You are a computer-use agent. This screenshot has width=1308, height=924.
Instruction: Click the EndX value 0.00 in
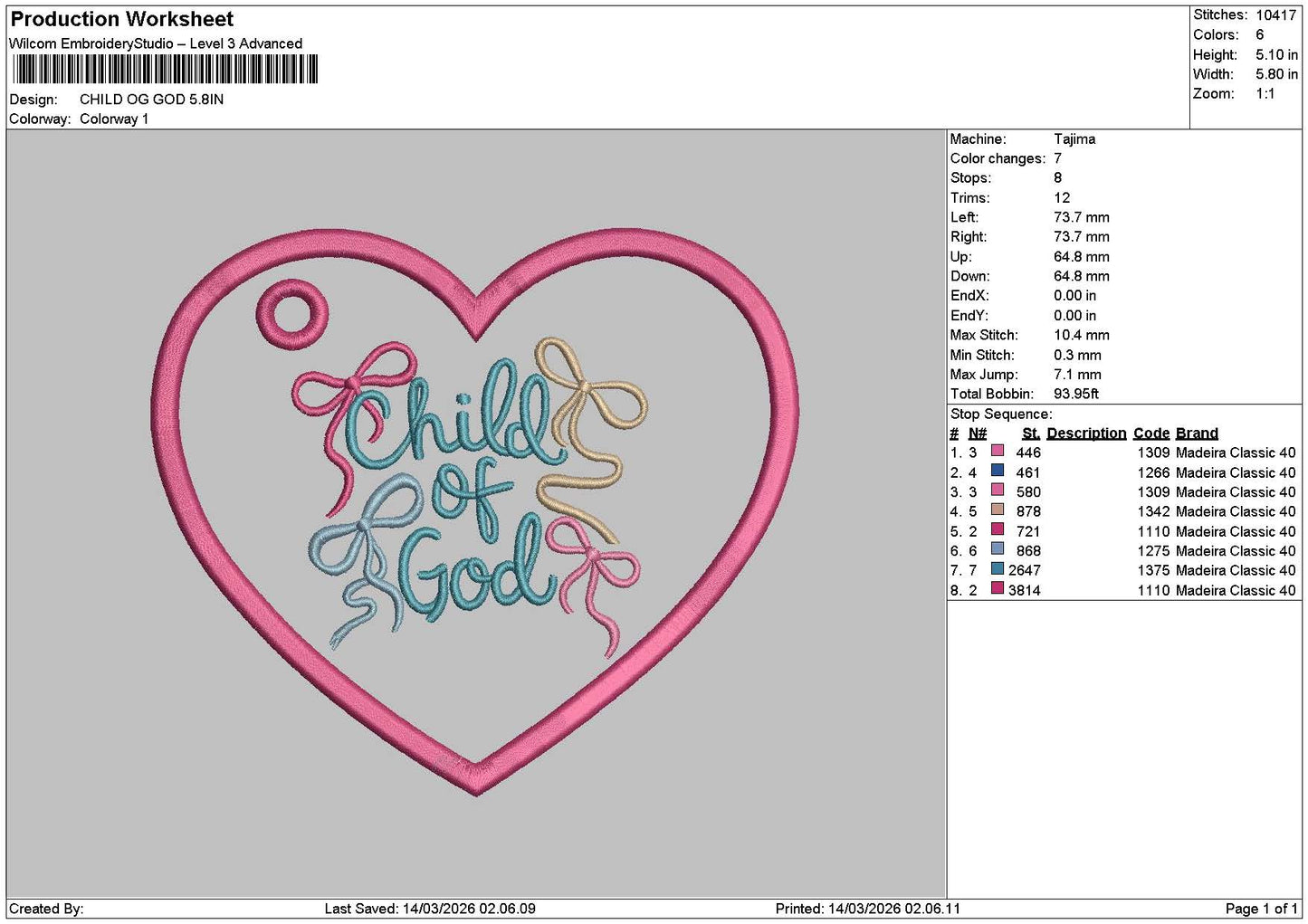coord(1075,296)
